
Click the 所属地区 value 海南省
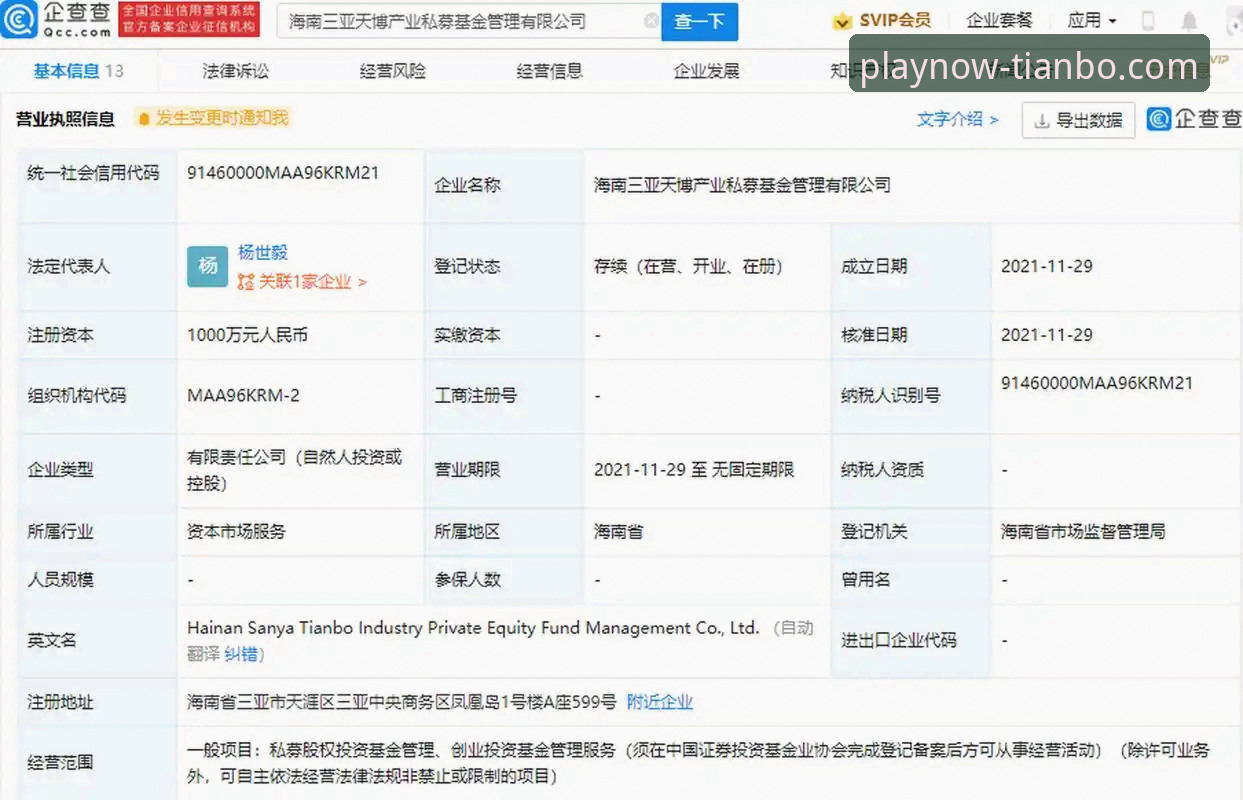click(618, 532)
